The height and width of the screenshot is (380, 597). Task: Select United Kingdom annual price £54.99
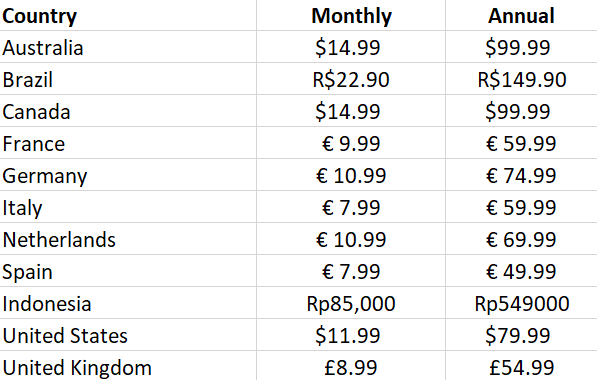[521, 366]
